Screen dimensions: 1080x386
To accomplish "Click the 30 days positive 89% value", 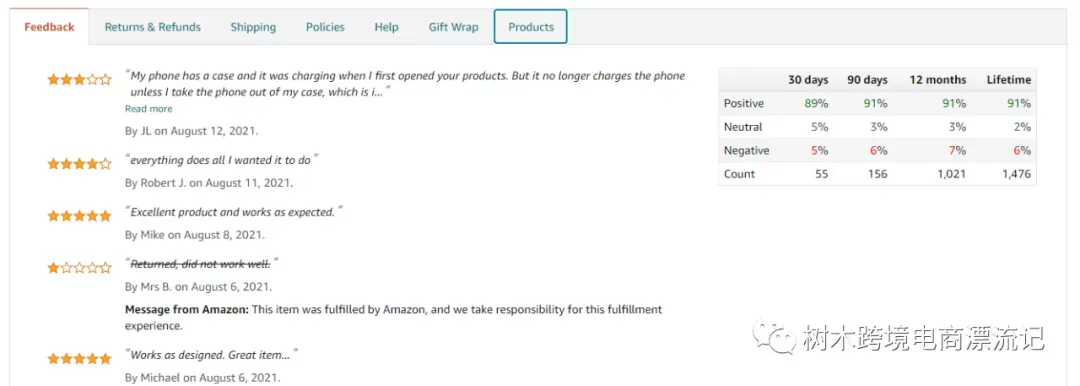I will tap(816, 103).
